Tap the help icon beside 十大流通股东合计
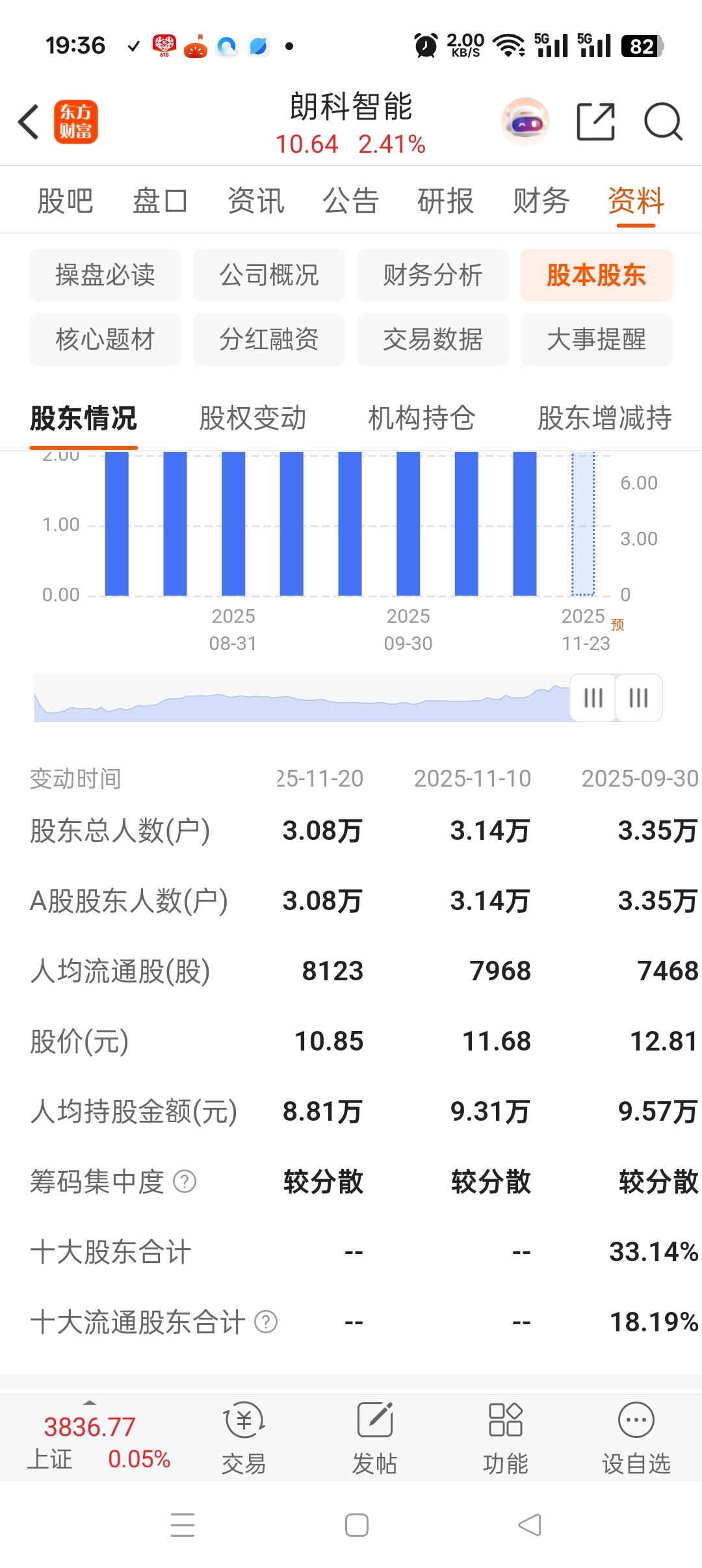Image resolution: width=702 pixels, height=1568 pixels. 266,1322
